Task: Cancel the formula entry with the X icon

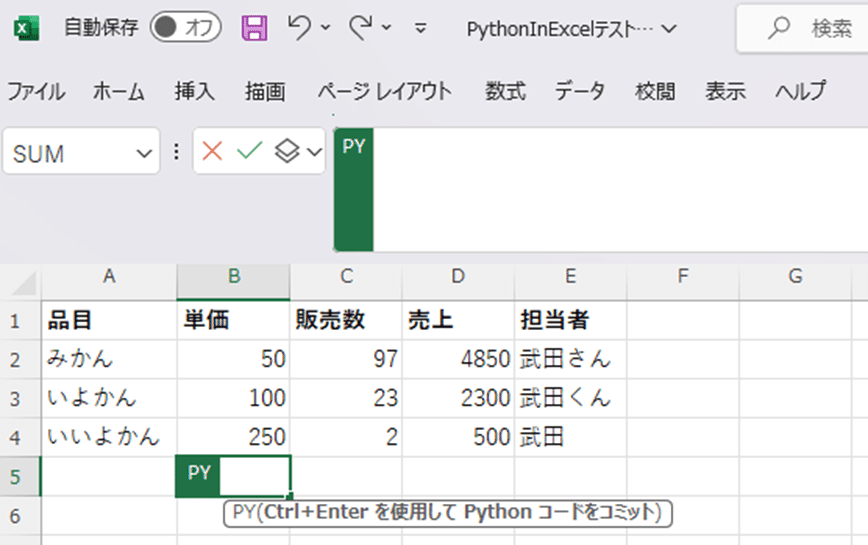Action: (212, 152)
